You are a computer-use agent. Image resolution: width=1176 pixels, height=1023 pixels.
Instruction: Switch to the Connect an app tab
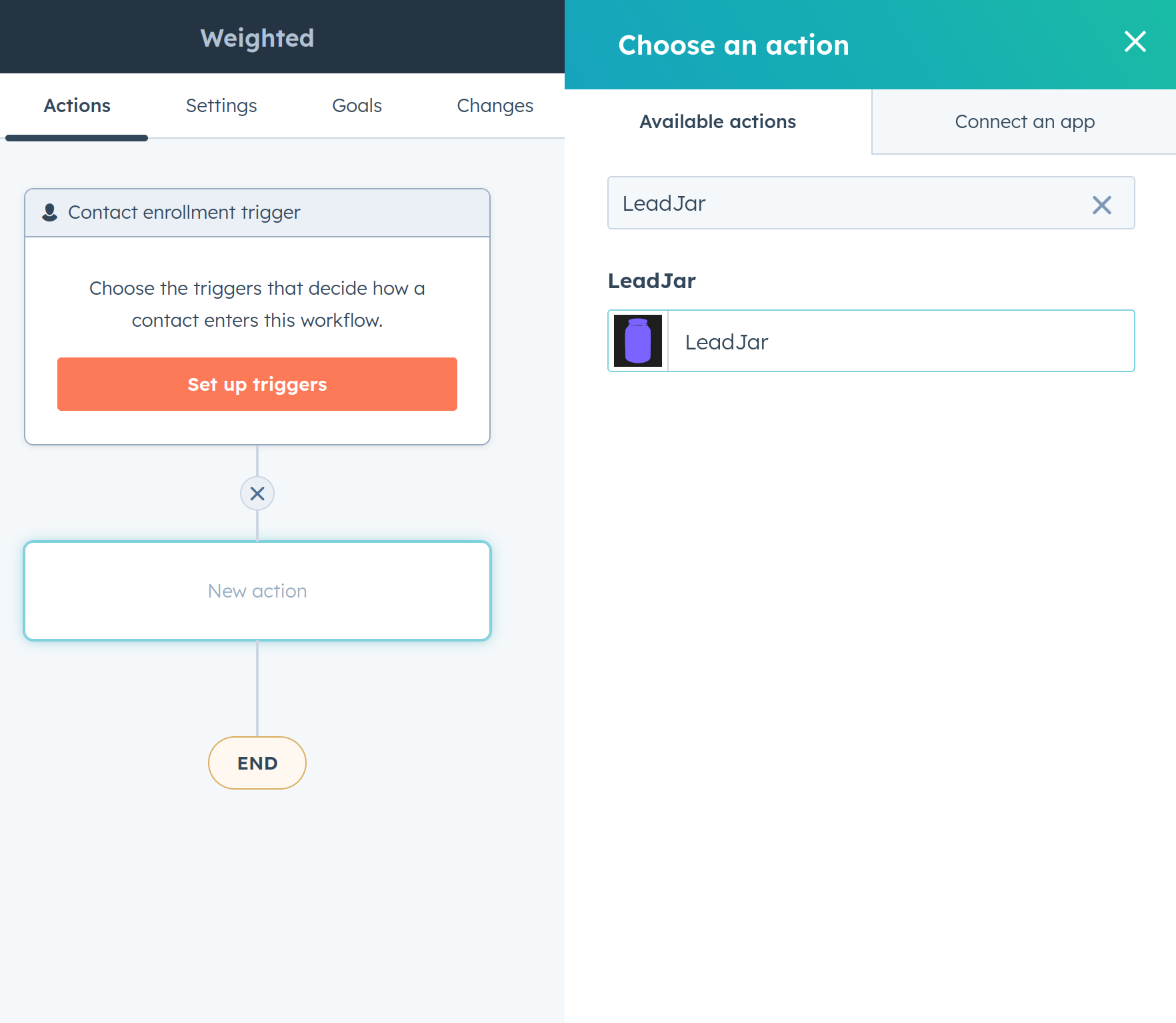1025,121
